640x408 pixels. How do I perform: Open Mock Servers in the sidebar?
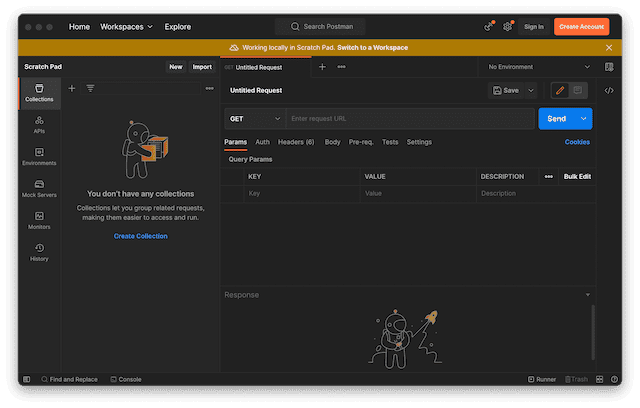pyautogui.click(x=39, y=188)
